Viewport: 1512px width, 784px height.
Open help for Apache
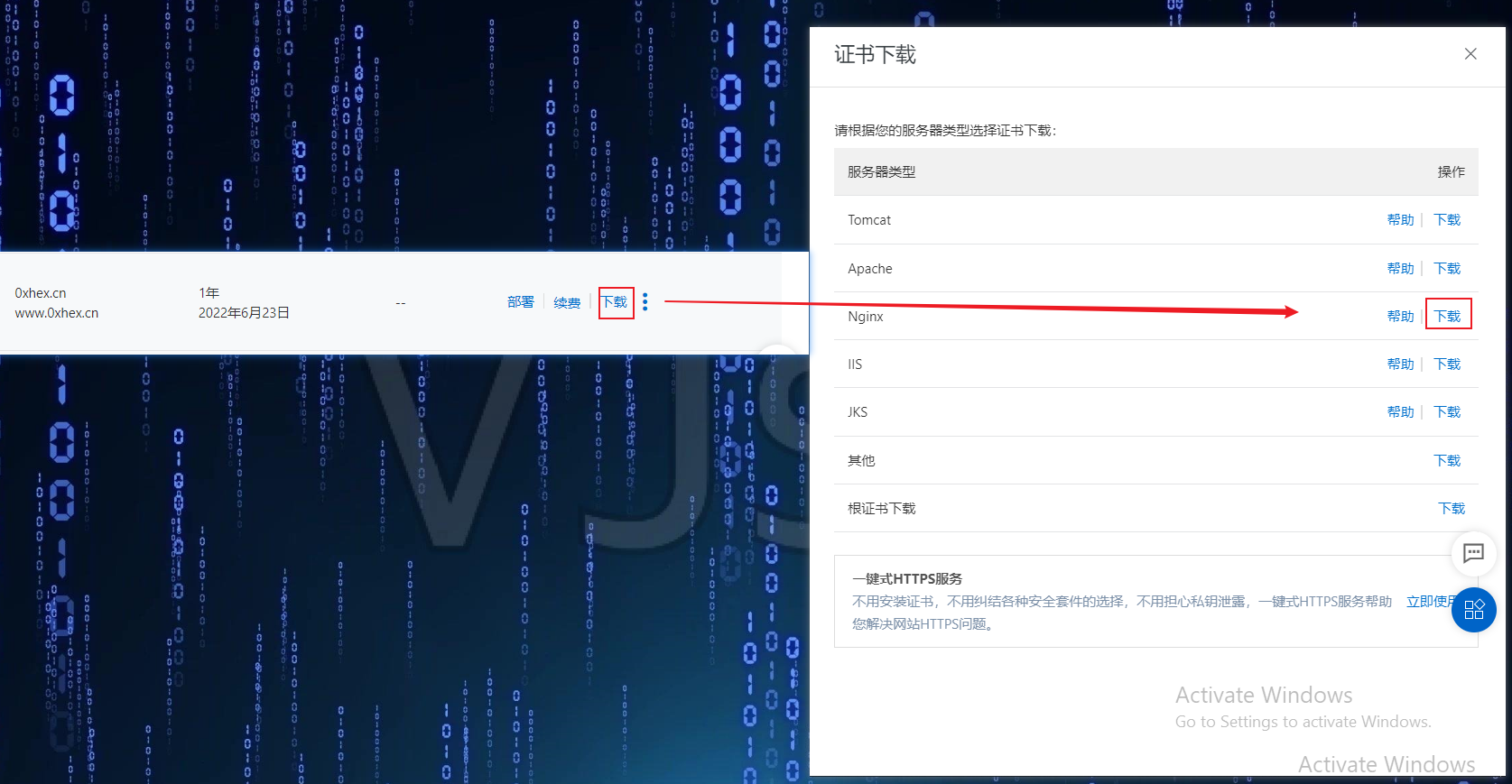1400,269
